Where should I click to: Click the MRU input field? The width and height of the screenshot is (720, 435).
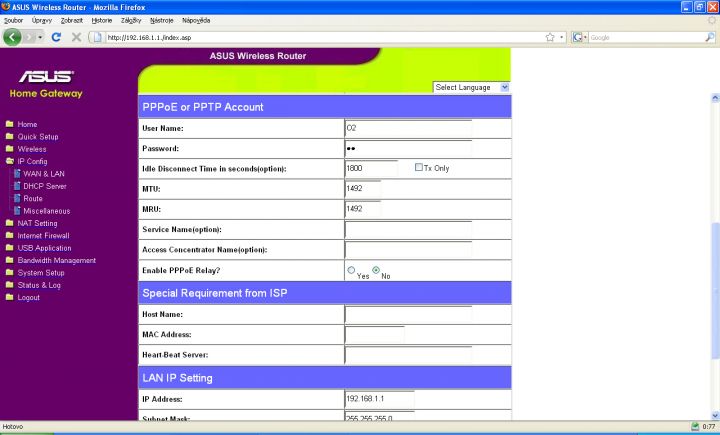pos(363,209)
